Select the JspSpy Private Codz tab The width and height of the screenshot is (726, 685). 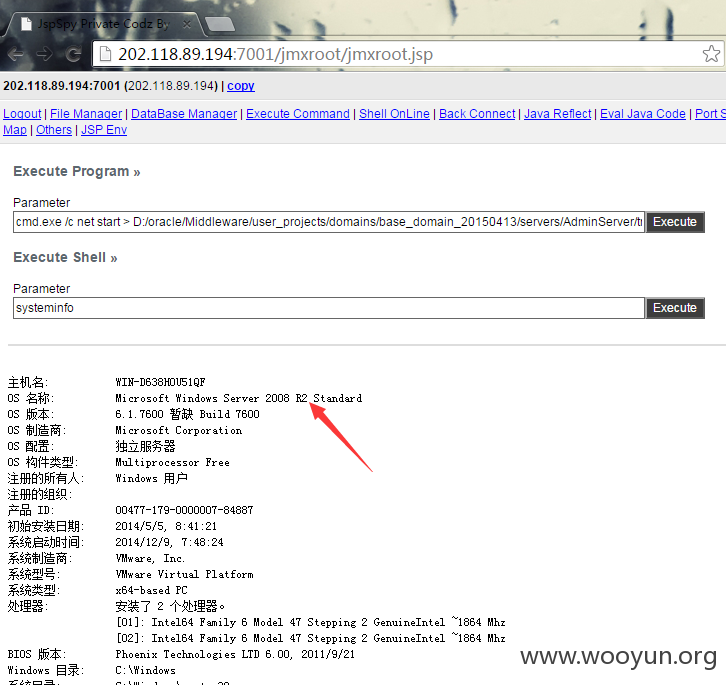pos(104,24)
